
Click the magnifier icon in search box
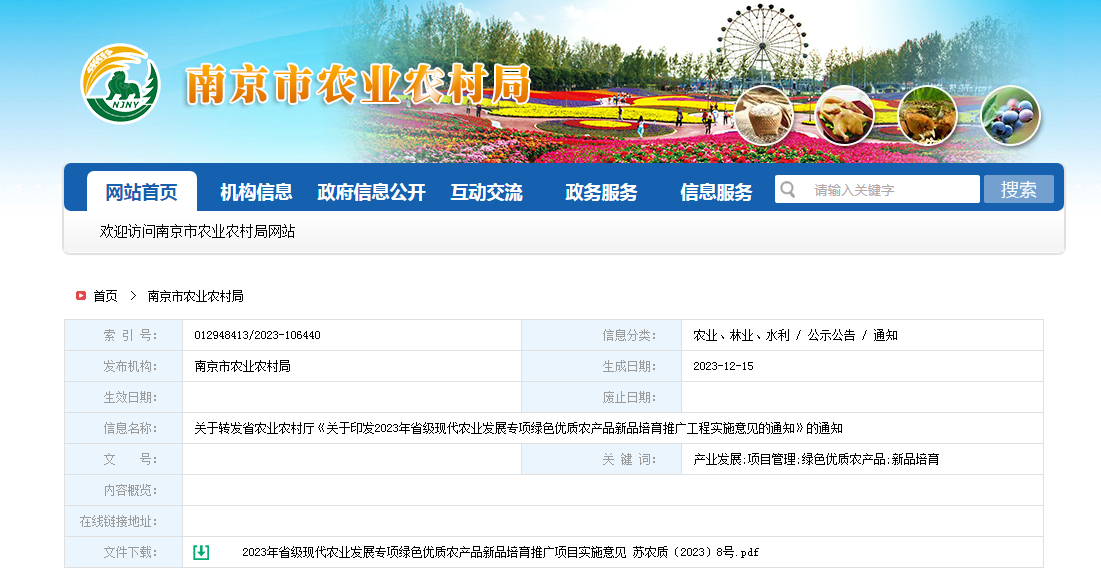(788, 190)
